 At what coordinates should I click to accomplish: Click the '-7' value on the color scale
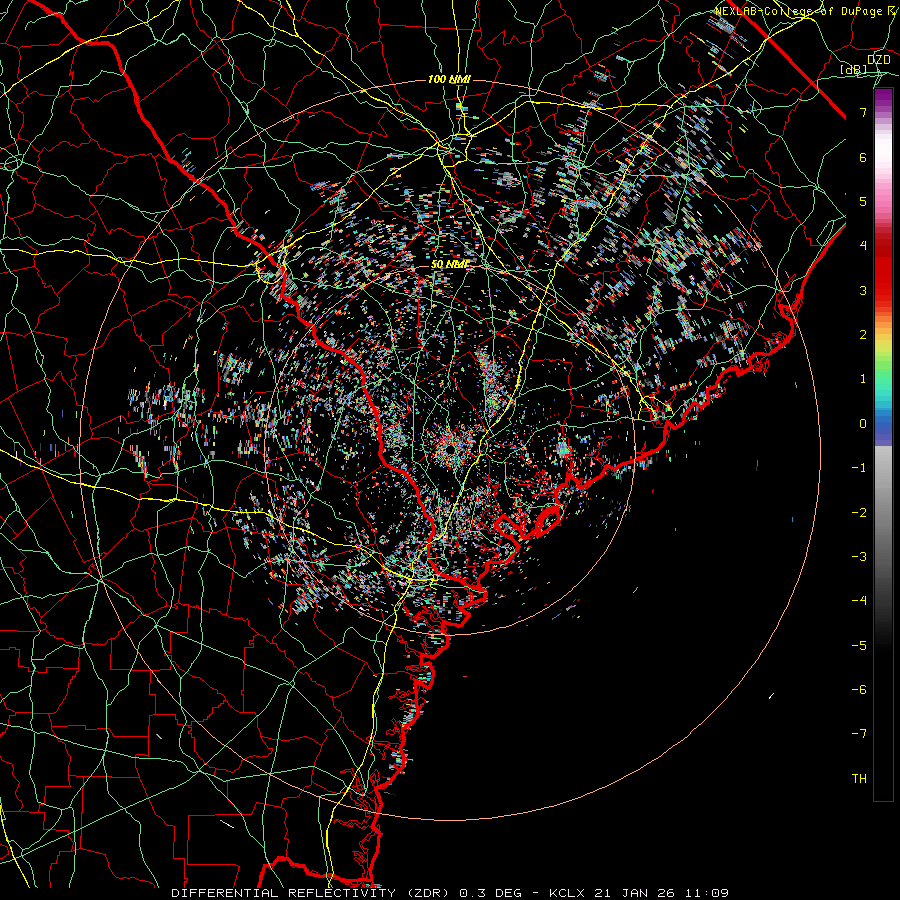(859, 734)
